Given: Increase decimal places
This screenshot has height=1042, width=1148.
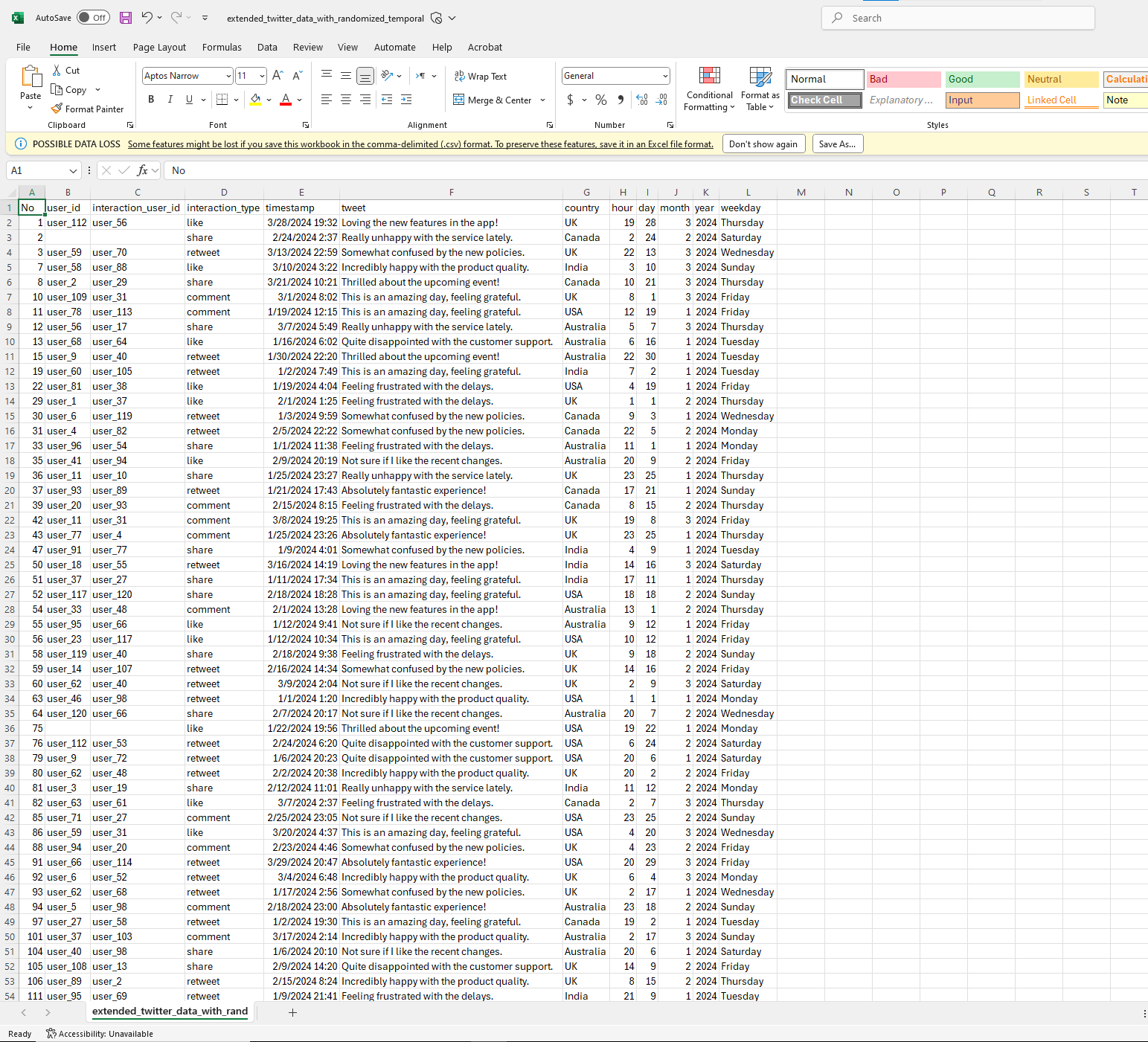Looking at the screenshot, I should tap(642, 100).
